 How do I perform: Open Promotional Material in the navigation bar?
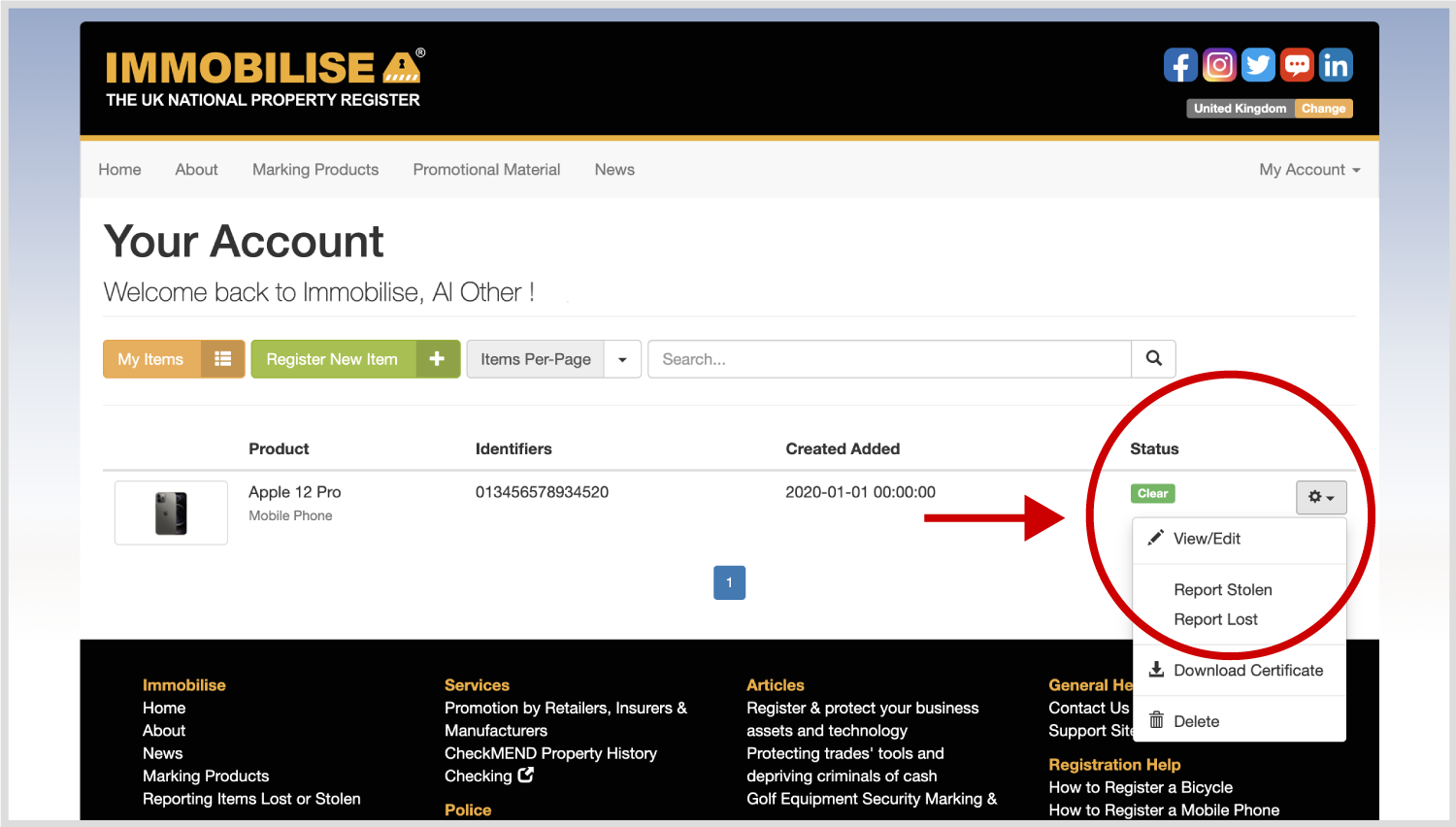[x=486, y=170]
